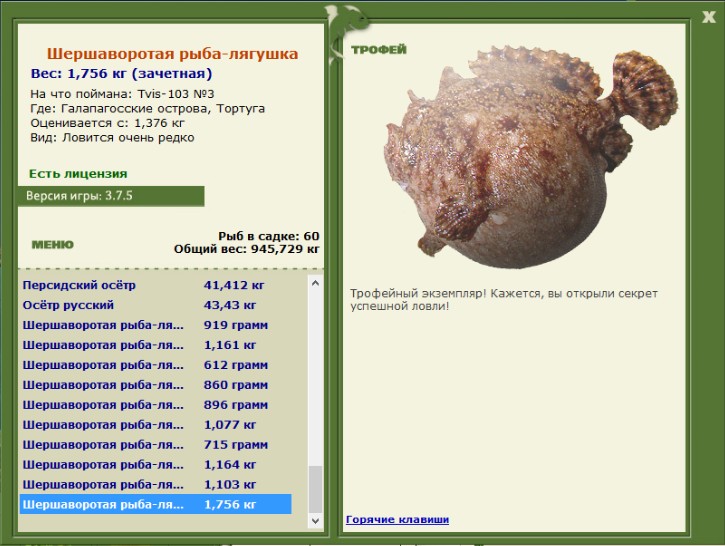Click the fish list scrollbar thumb
This screenshot has width=725, height=546.
coord(315,490)
